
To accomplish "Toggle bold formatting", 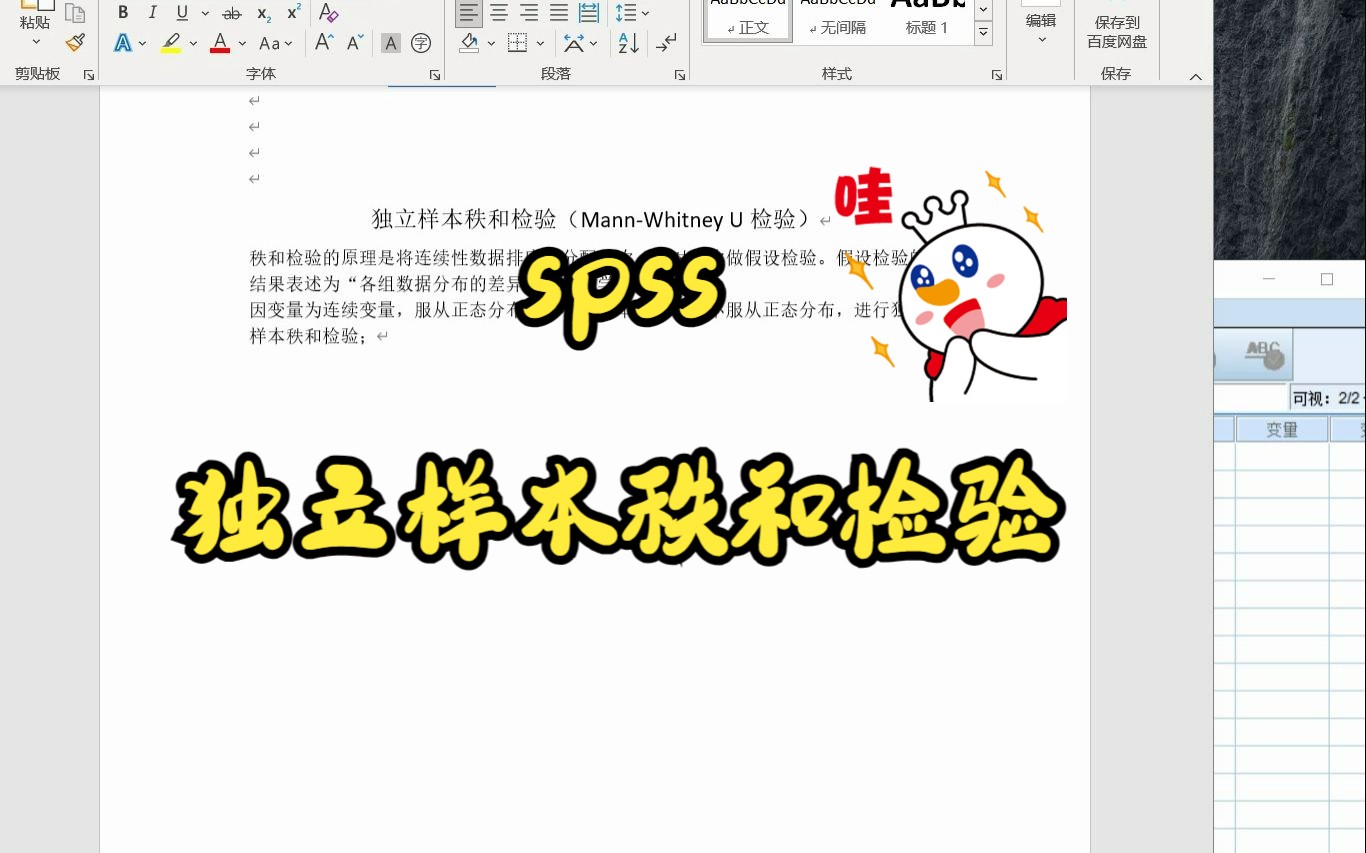I will point(123,13).
